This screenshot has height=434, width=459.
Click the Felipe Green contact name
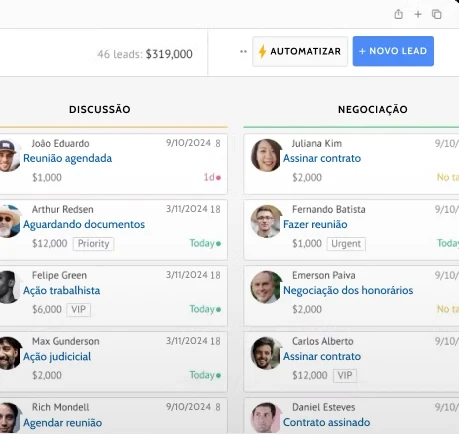pos(59,275)
